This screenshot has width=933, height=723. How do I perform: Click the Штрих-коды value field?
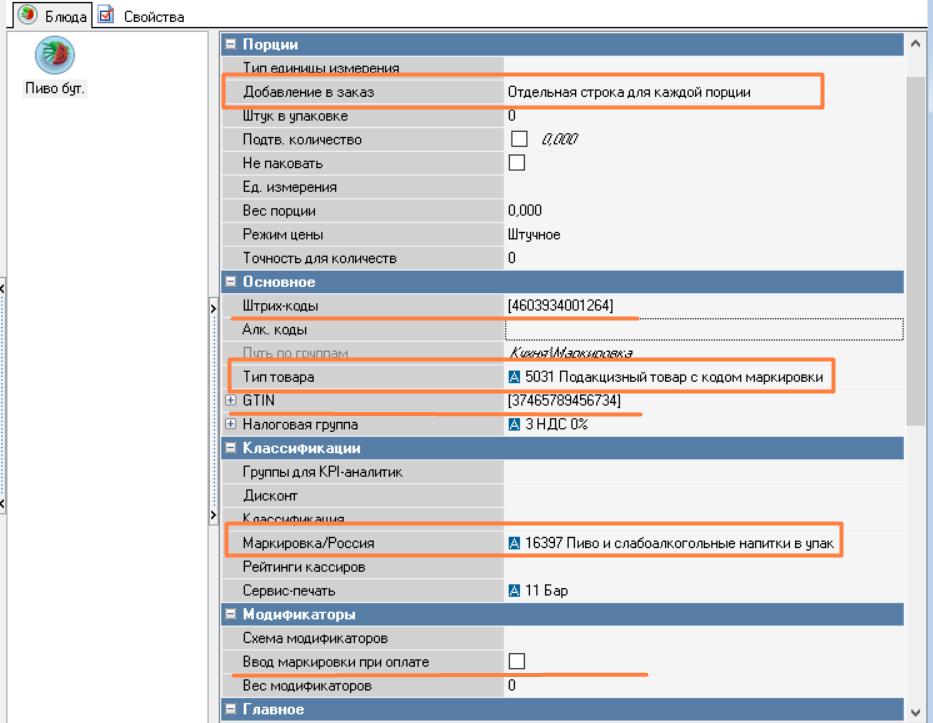(x=700, y=305)
